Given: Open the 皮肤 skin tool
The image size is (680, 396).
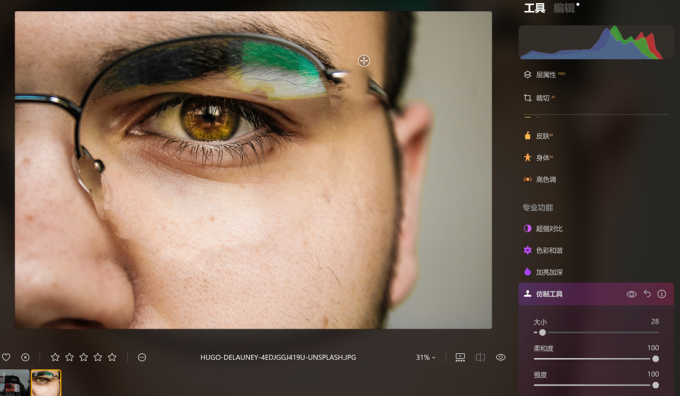Looking at the screenshot, I should click(539, 136).
